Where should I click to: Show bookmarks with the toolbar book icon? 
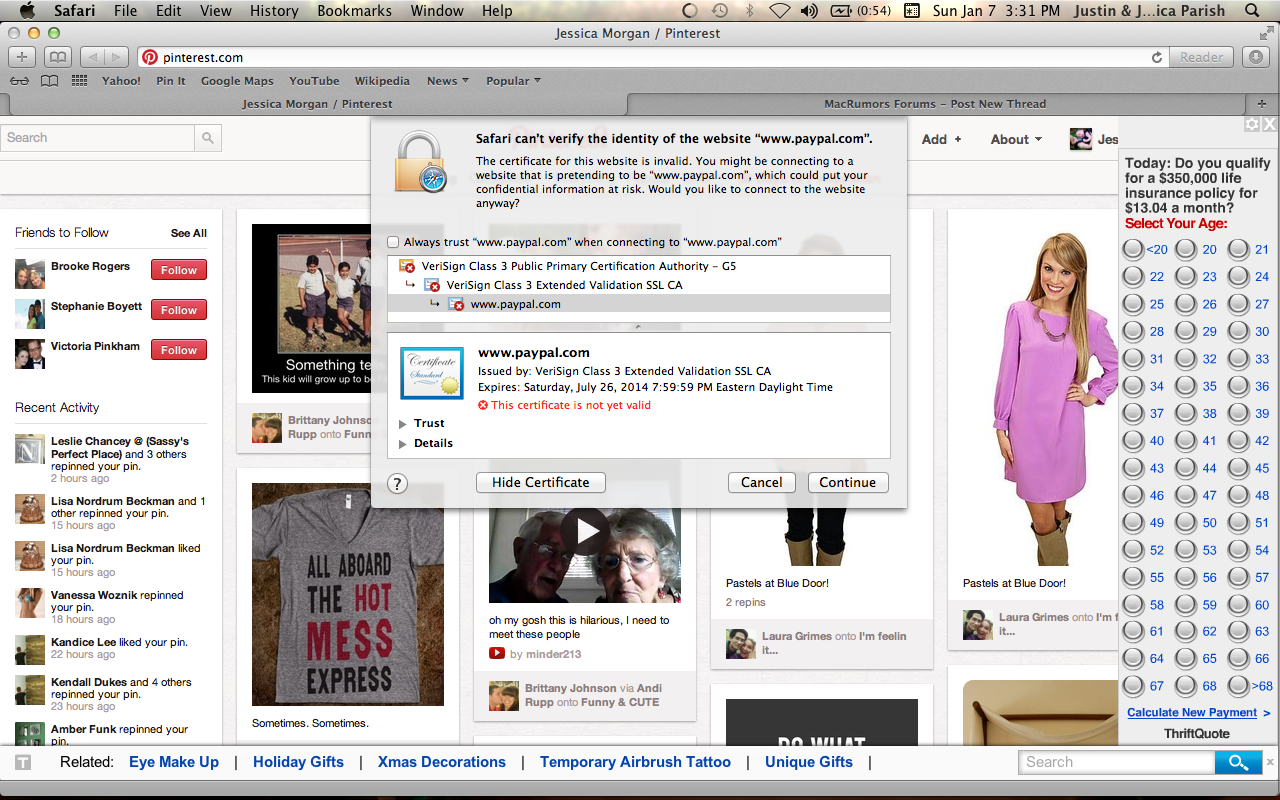tap(58, 57)
